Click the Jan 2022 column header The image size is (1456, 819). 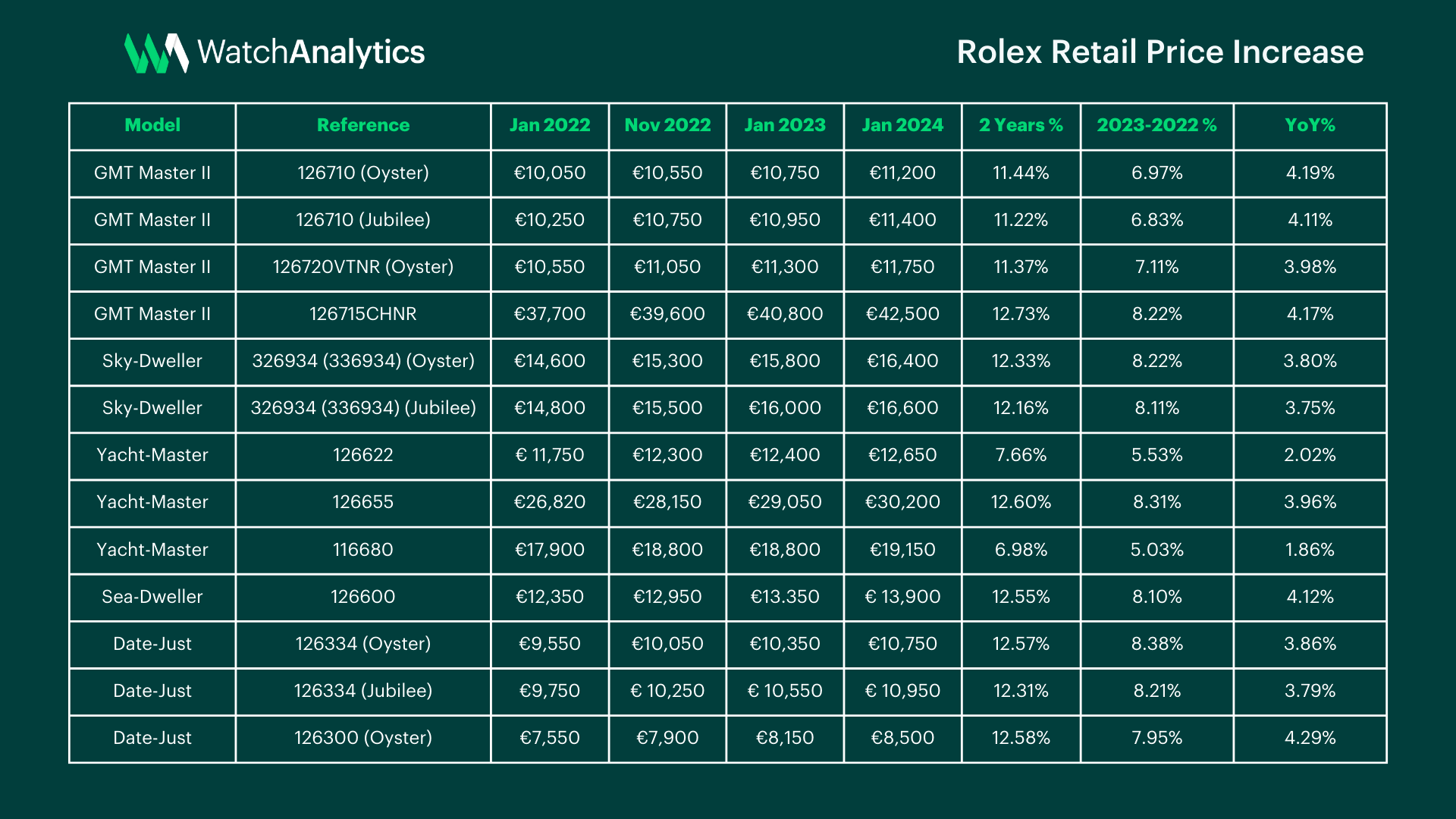[x=549, y=125]
